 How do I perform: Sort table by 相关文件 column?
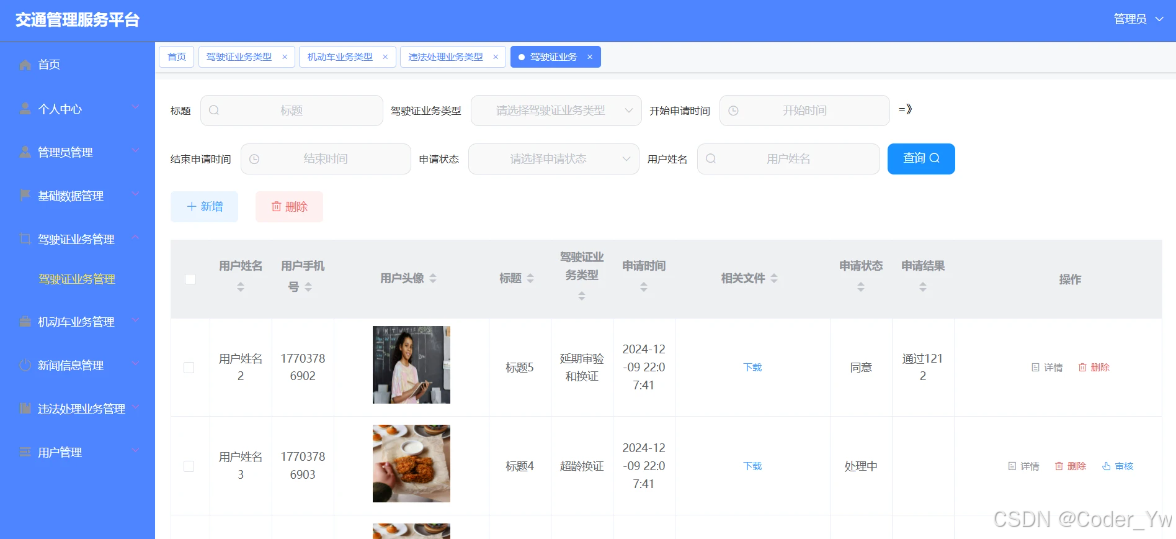click(x=774, y=279)
